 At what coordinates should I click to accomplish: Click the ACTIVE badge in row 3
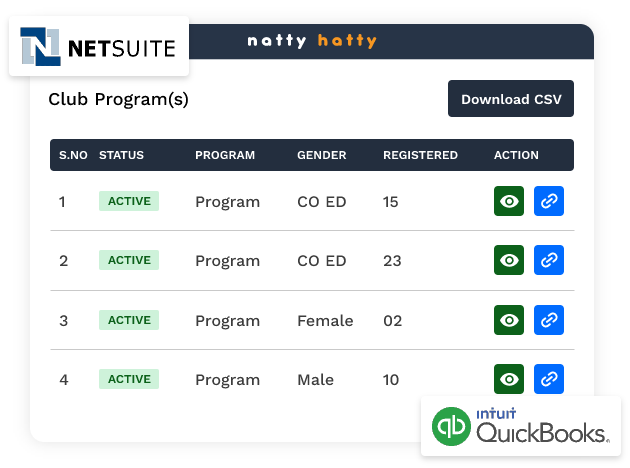(129, 320)
